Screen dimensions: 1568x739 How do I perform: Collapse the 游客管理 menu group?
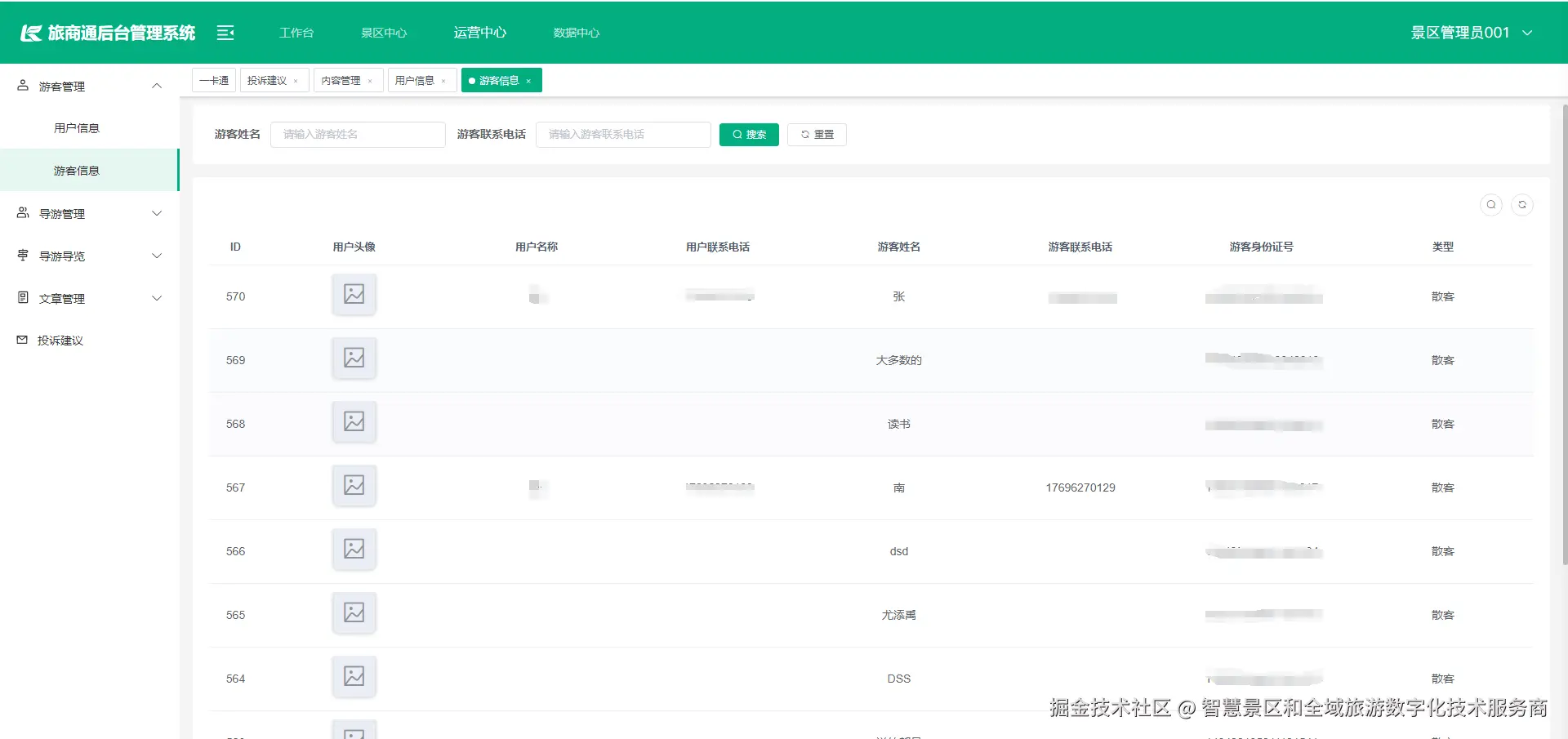[x=156, y=85]
